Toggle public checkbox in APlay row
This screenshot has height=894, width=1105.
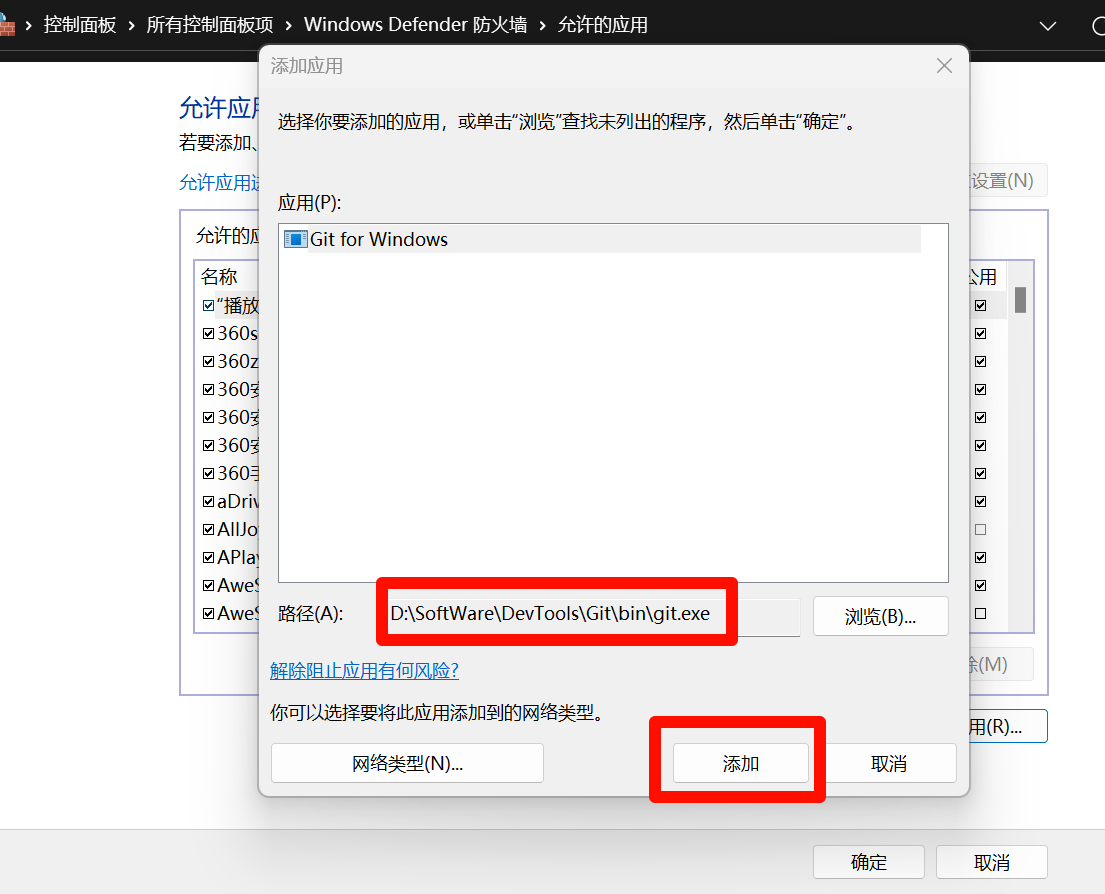(980, 557)
